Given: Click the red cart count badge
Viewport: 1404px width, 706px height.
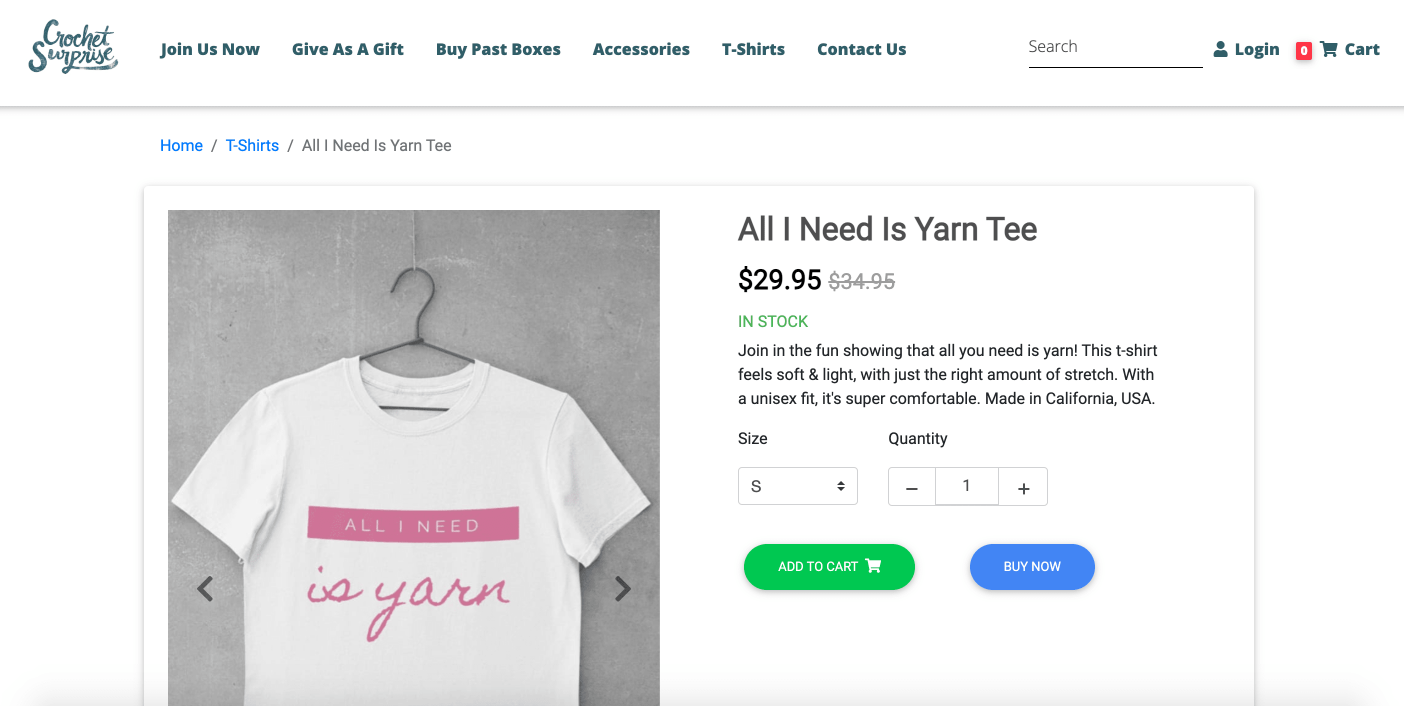Looking at the screenshot, I should point(1303,50).
